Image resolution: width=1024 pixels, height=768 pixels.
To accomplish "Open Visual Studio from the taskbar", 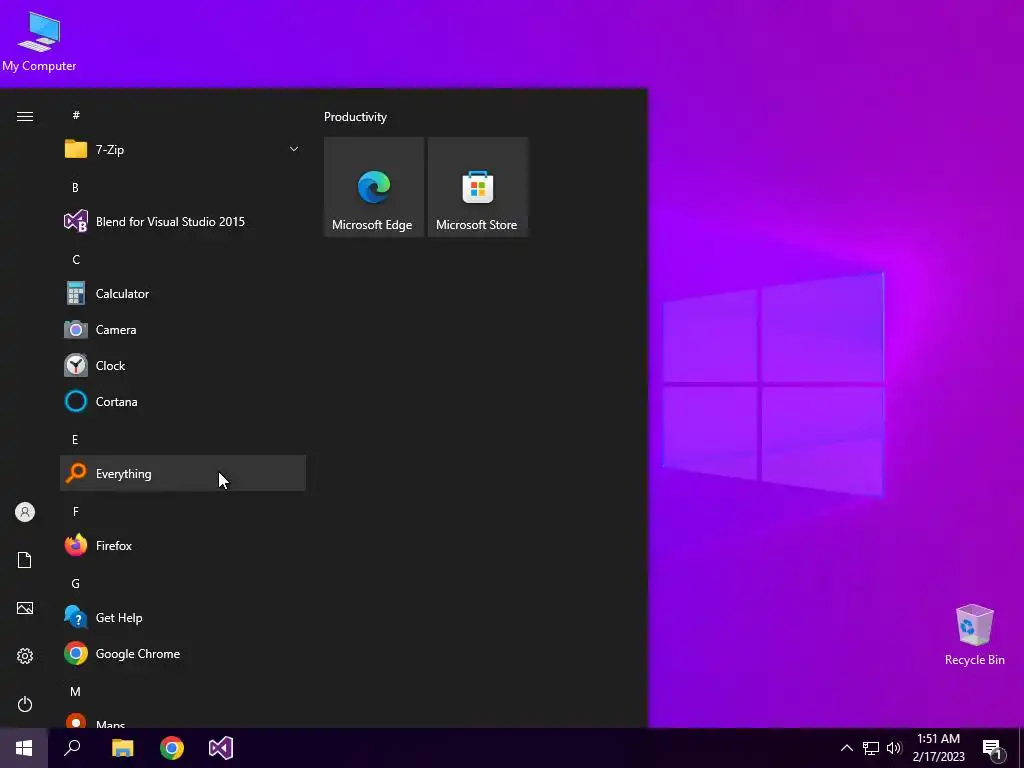I will [x=221, y=748].
